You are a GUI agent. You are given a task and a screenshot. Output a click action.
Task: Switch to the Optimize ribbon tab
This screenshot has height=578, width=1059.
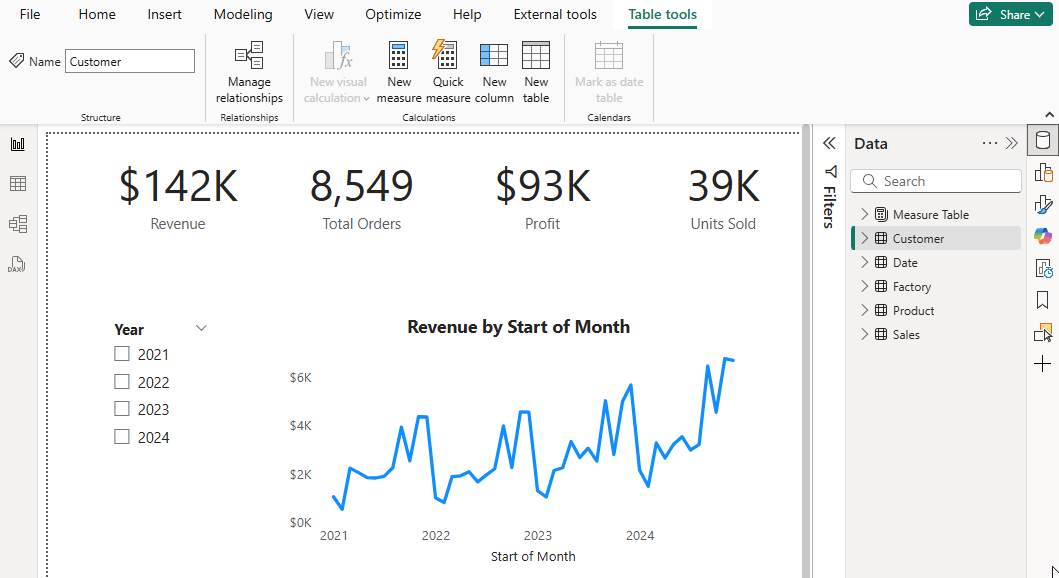click(x=393, y=14)
